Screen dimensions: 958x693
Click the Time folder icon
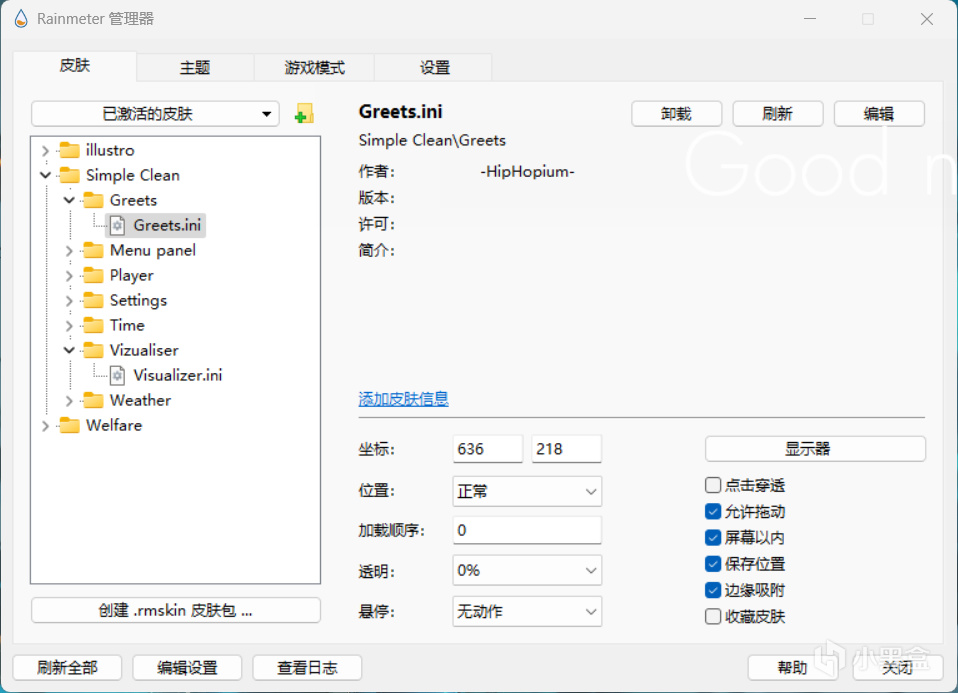point(93,325)
